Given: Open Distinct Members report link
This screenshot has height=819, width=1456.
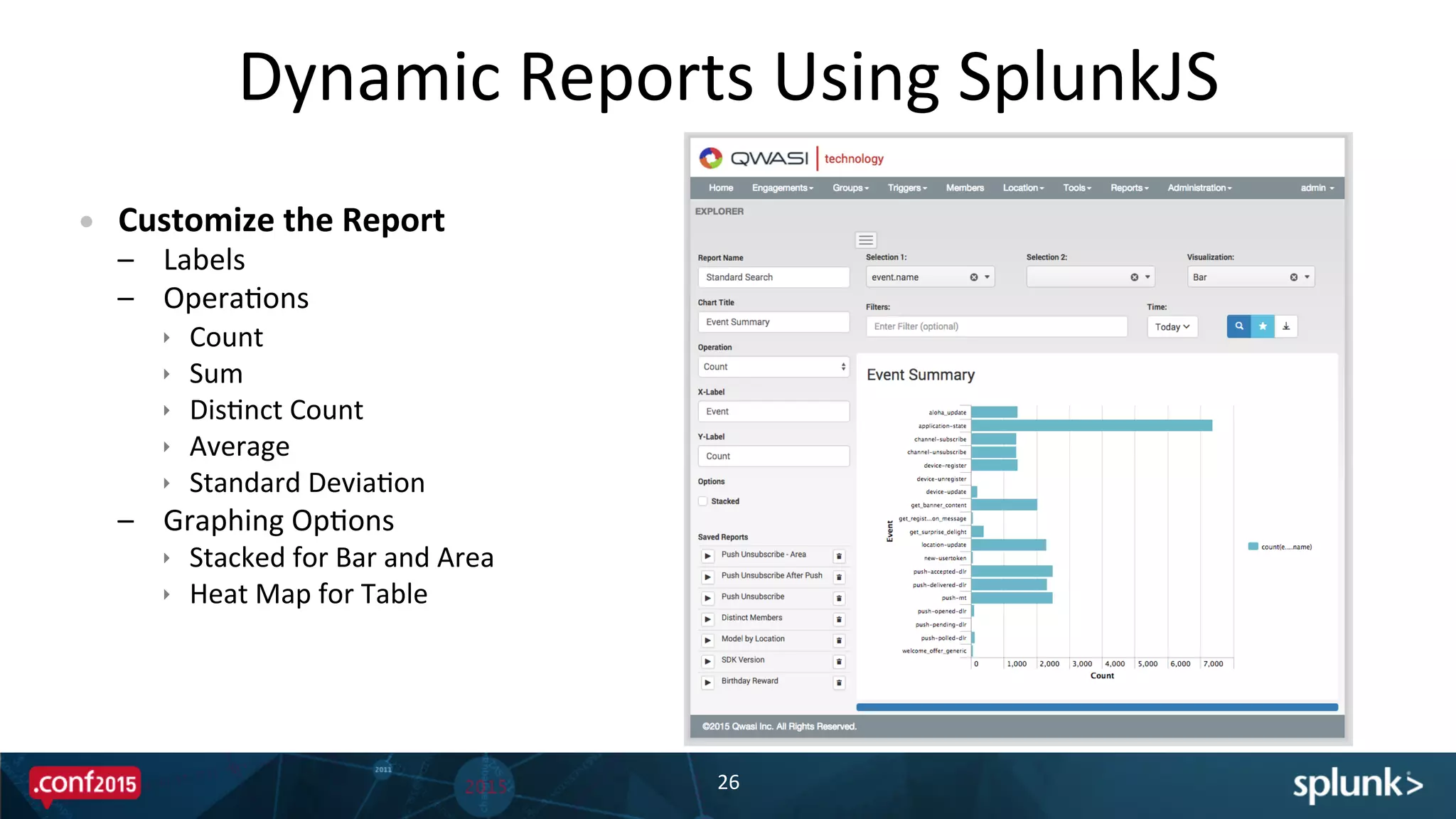Looking at the screenshot, I should tap(751, 618).
